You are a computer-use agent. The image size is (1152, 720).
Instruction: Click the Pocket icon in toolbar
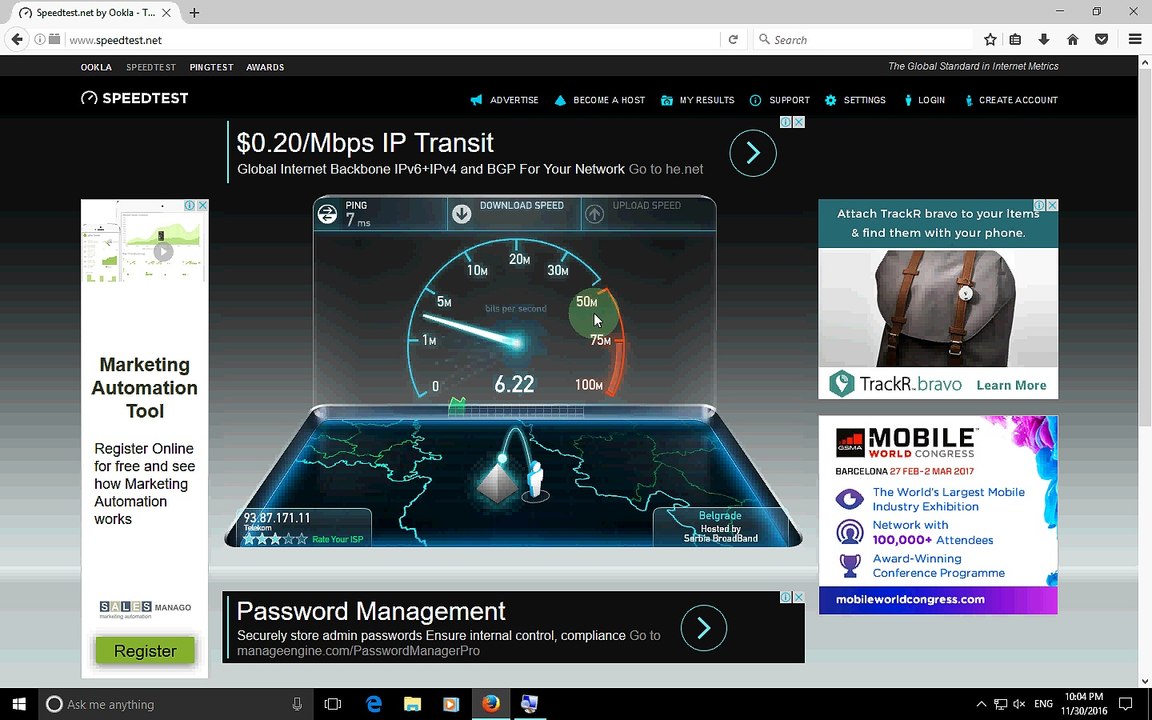[x=1101, y=40]
